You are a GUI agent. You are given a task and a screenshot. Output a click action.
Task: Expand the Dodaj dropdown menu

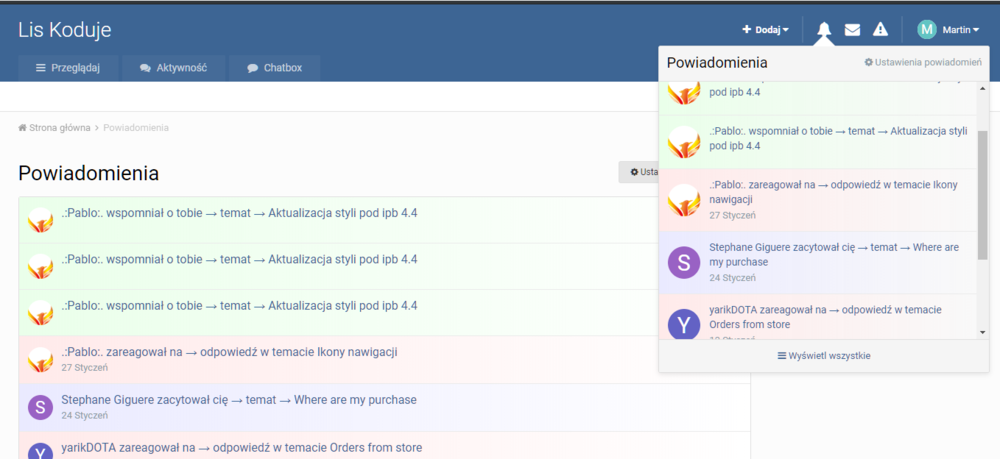coord(765,30)
